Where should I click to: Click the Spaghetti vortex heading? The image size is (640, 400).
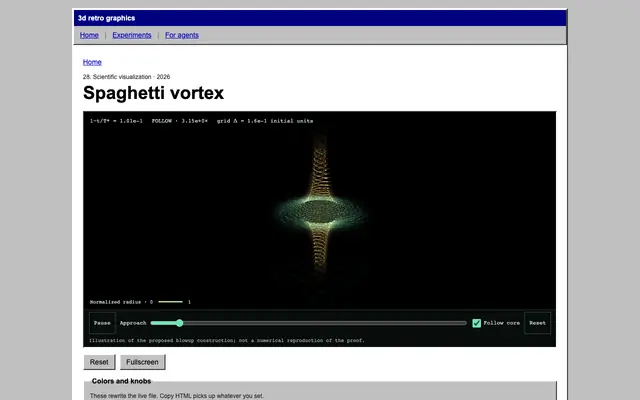coord(153,93)
